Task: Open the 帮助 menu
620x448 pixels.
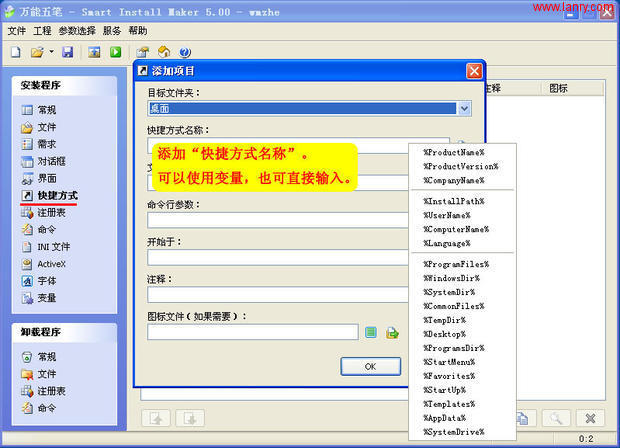Action: [138, 31]
